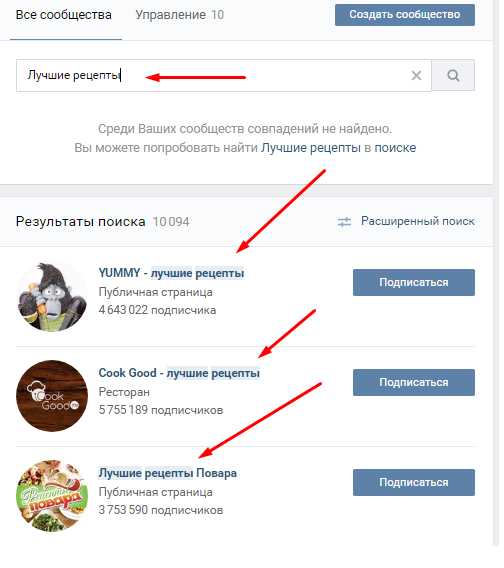Open Лучшие рецепты Повара title link
504x568 pixels.
coord(168,473)
